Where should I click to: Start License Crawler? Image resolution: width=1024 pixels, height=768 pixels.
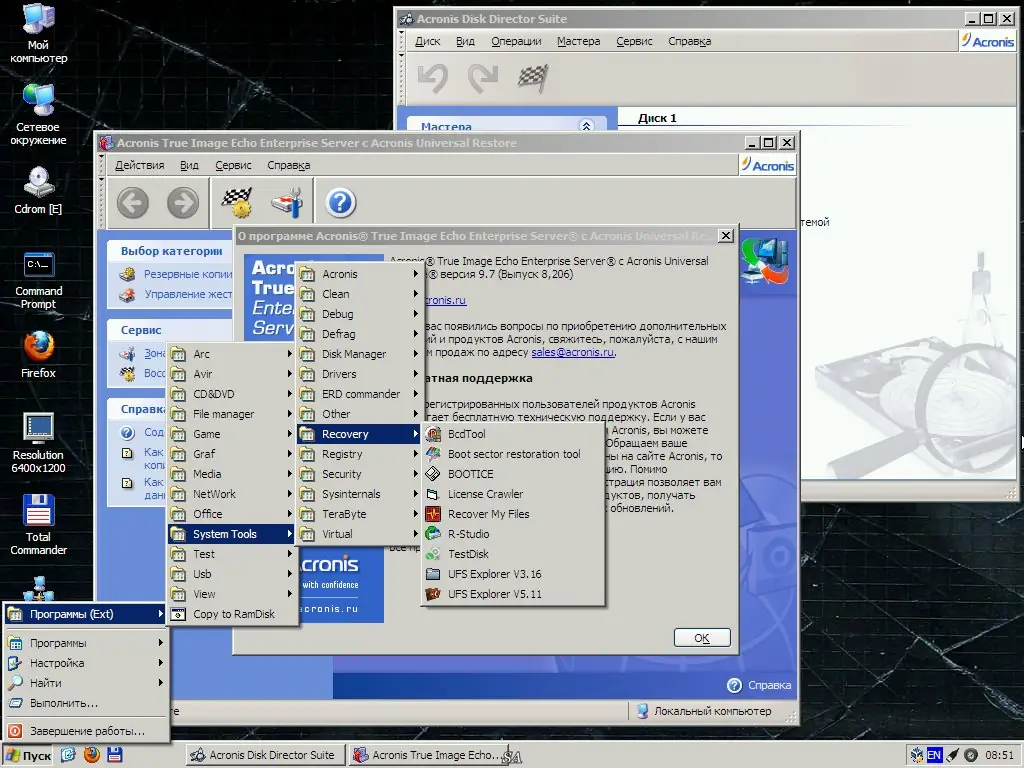(513, 494)
